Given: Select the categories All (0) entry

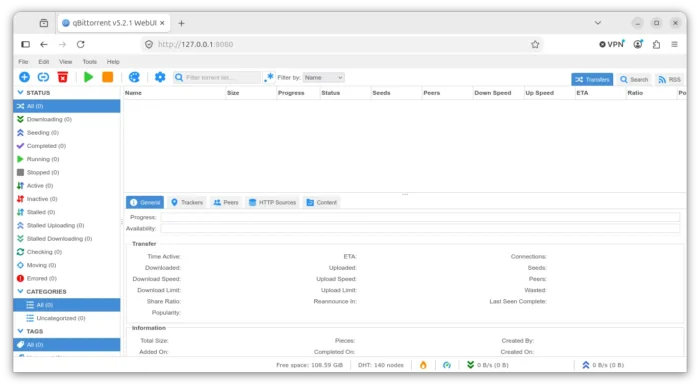Looking at the screenshot, I should [x=67, y=305].
